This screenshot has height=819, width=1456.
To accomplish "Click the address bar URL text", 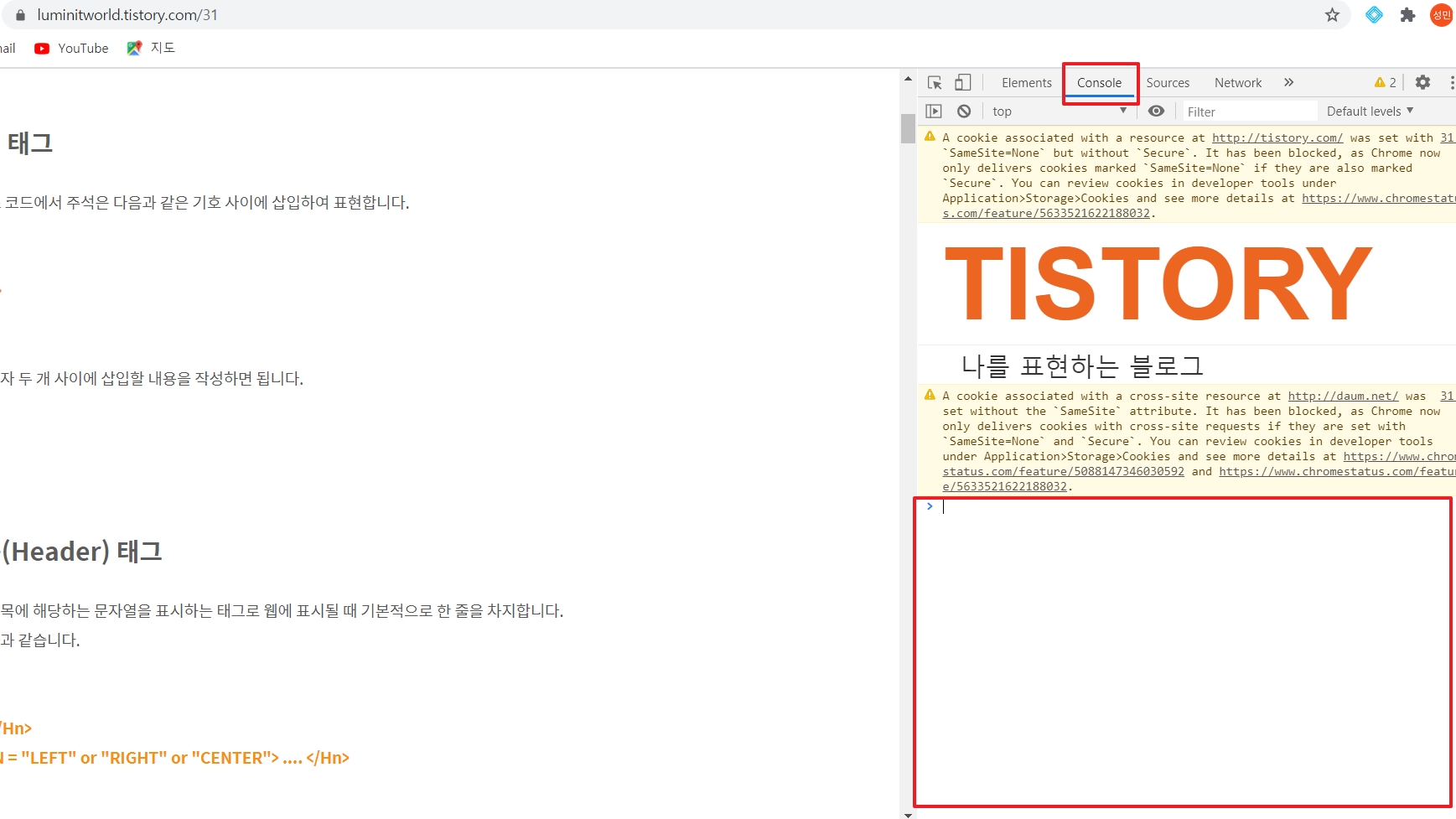I will tap(127, 15).
